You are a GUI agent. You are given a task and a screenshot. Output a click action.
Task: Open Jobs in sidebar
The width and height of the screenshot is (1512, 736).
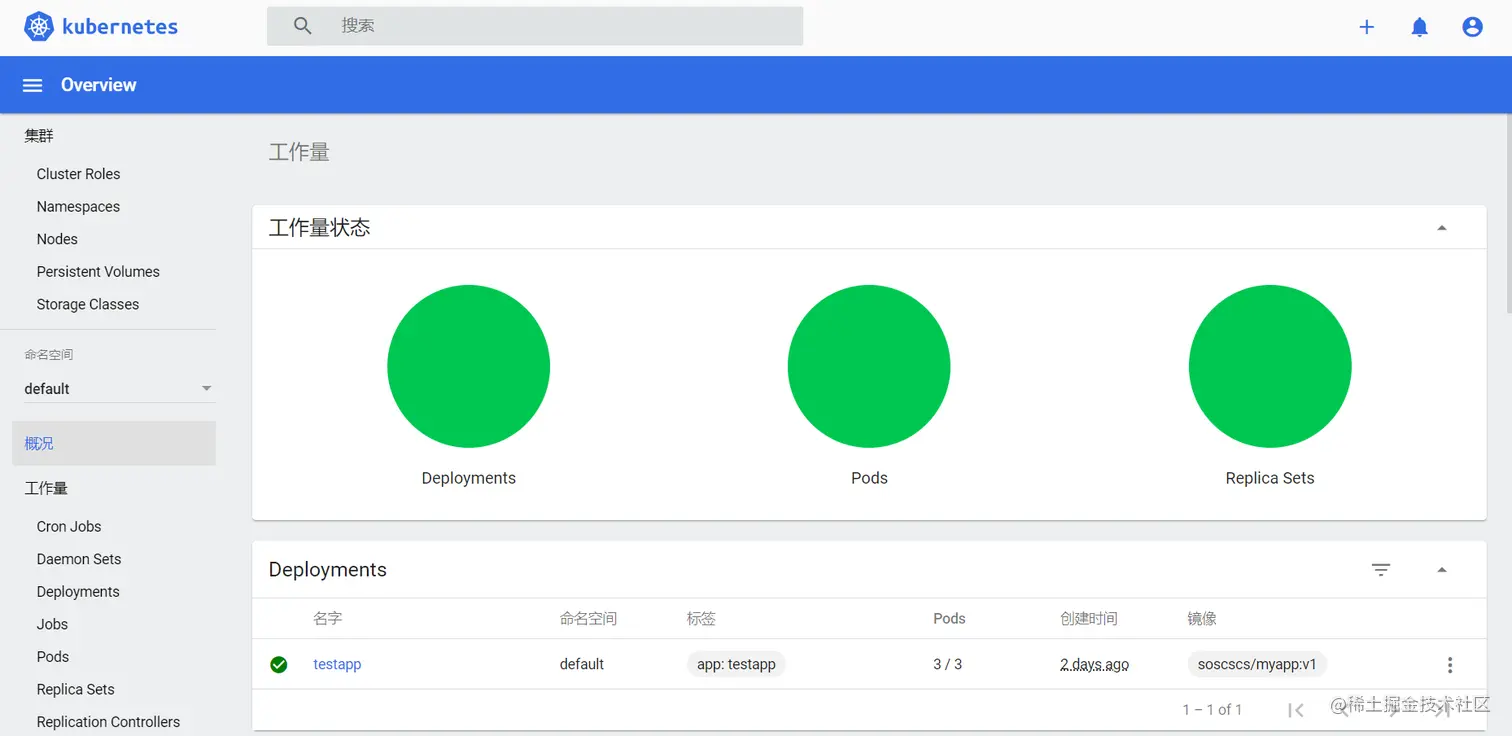52,624
